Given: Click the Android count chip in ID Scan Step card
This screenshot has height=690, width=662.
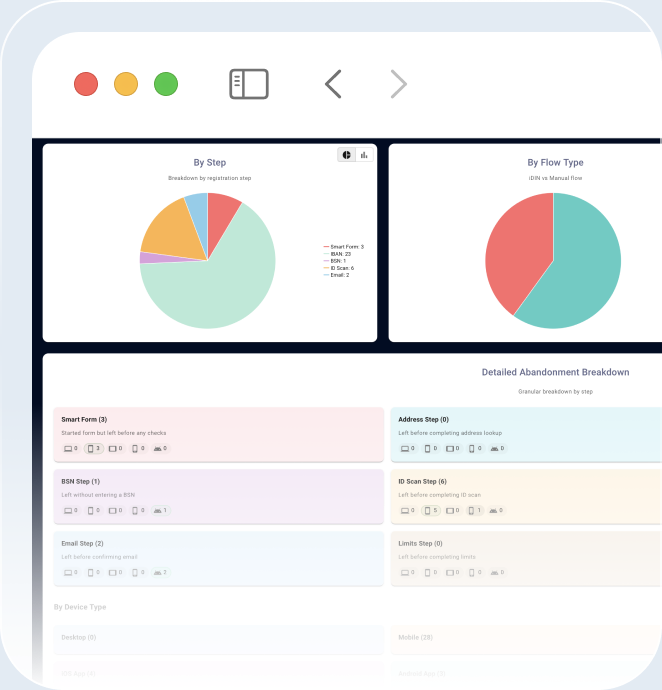Looking at the screenshot, I should tap(496, 510).
